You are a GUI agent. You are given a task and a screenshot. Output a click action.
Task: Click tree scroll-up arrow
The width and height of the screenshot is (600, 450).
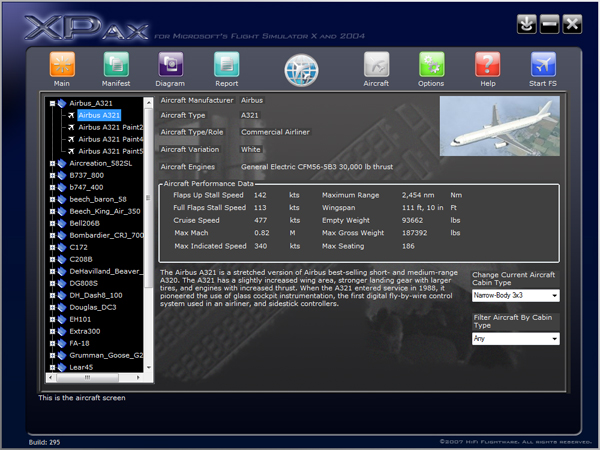tap(148, 103)
